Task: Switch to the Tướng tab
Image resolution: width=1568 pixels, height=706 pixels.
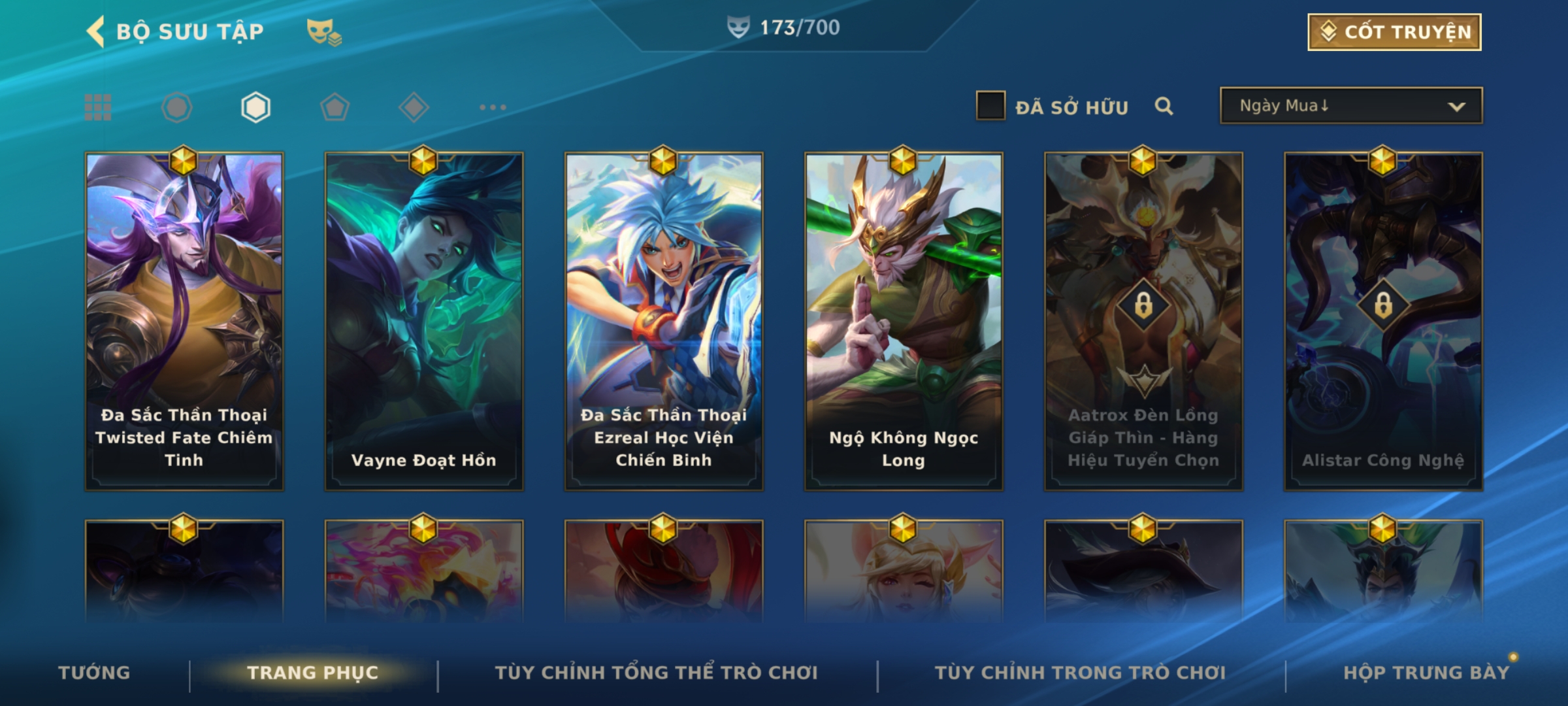Action: pyautogui.click(x=94, y=673)
